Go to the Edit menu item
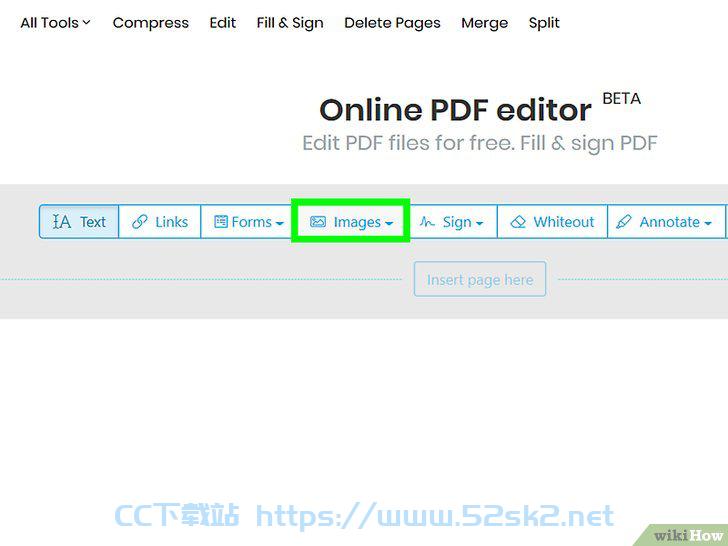The image size is (728, 546). (222, 23)
